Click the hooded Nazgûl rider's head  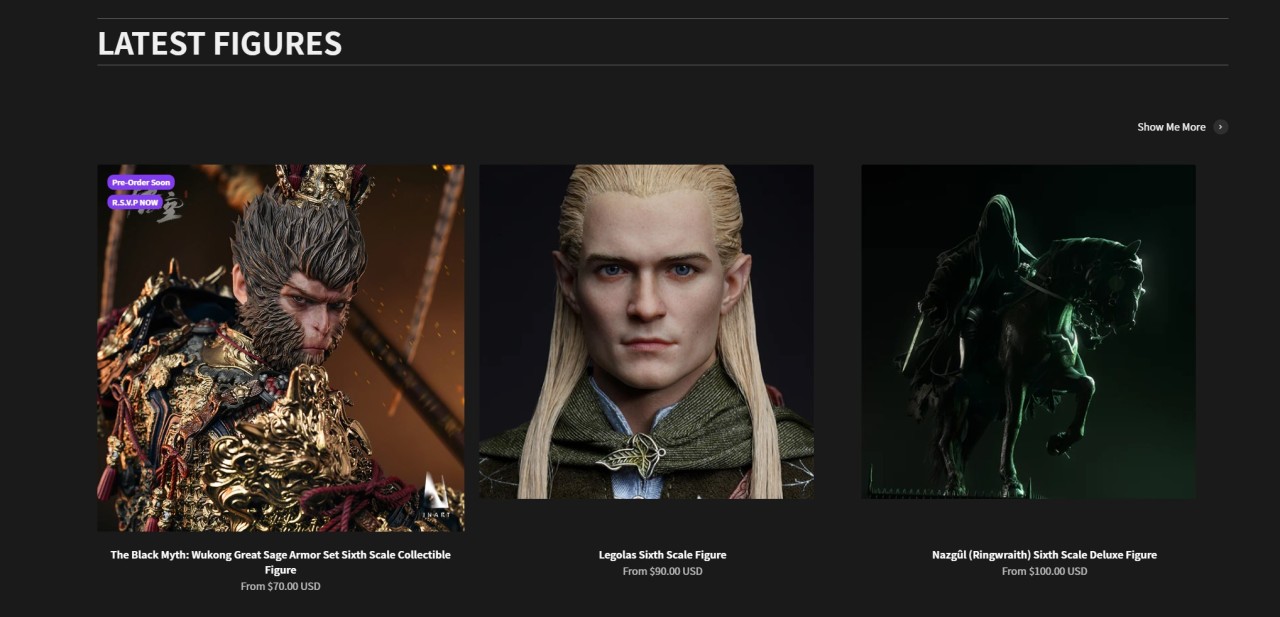993,216
